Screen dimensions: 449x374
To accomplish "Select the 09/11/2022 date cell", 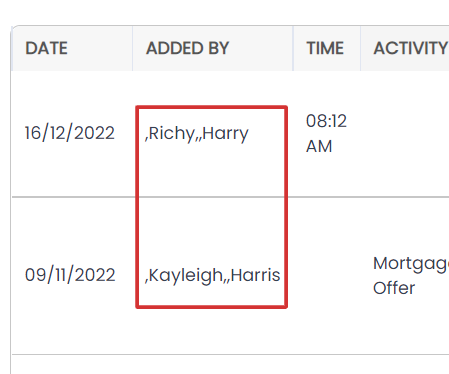I will tap(70, 275).
